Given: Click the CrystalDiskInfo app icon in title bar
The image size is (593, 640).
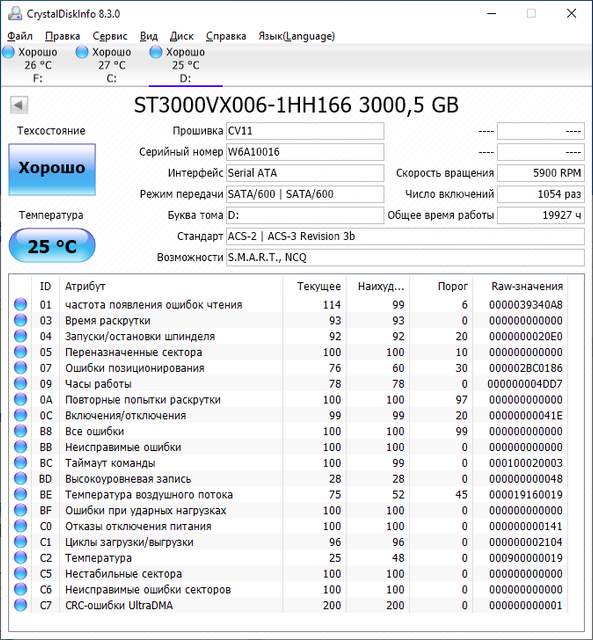Looking at the screenshot, I should coord(15,13).
